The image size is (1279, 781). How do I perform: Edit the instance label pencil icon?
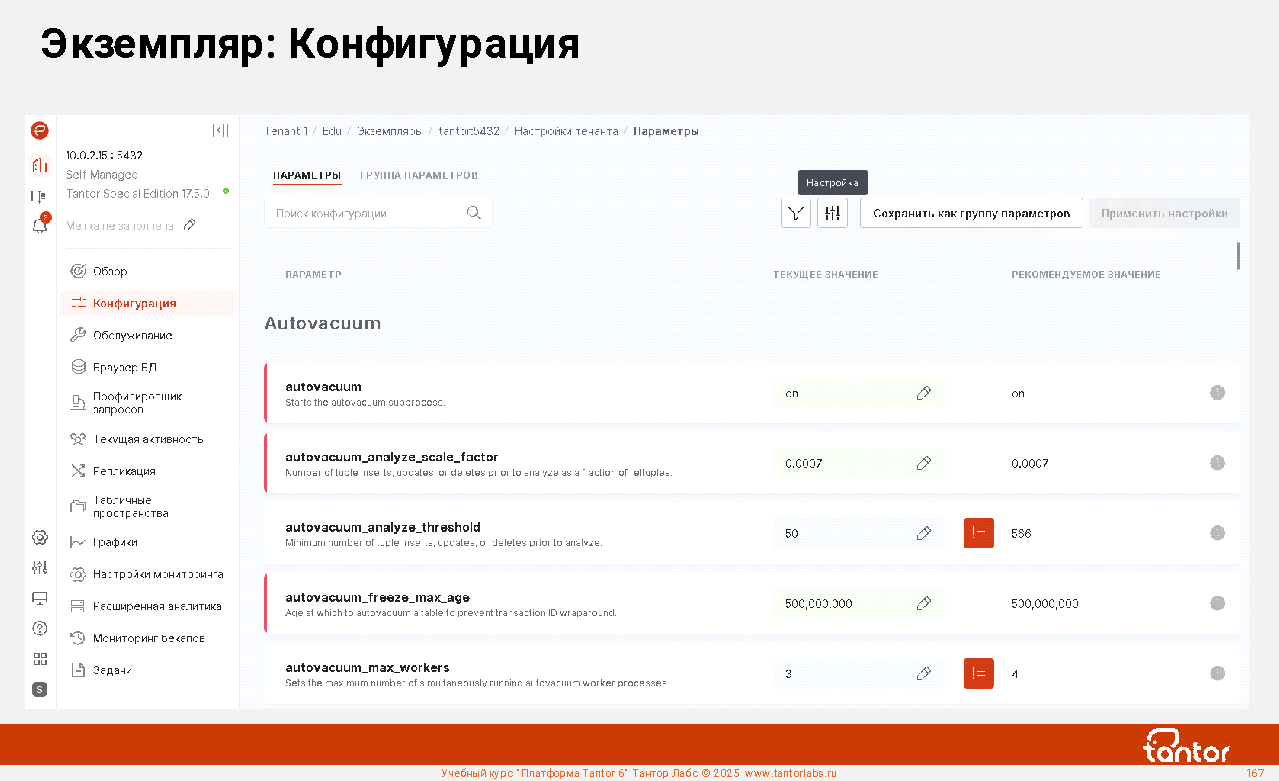coord(190,226)
